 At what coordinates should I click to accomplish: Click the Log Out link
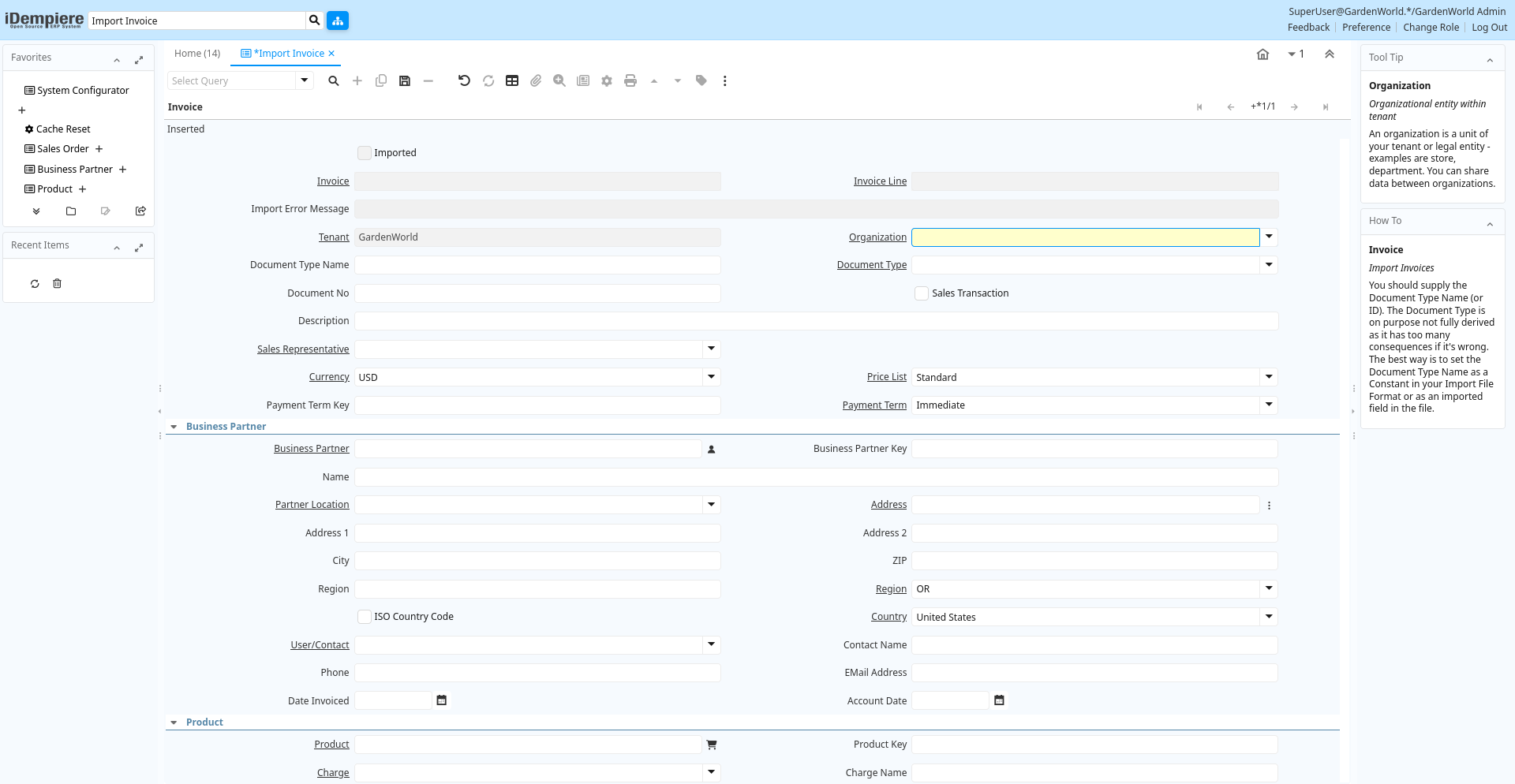(1489, 28)
